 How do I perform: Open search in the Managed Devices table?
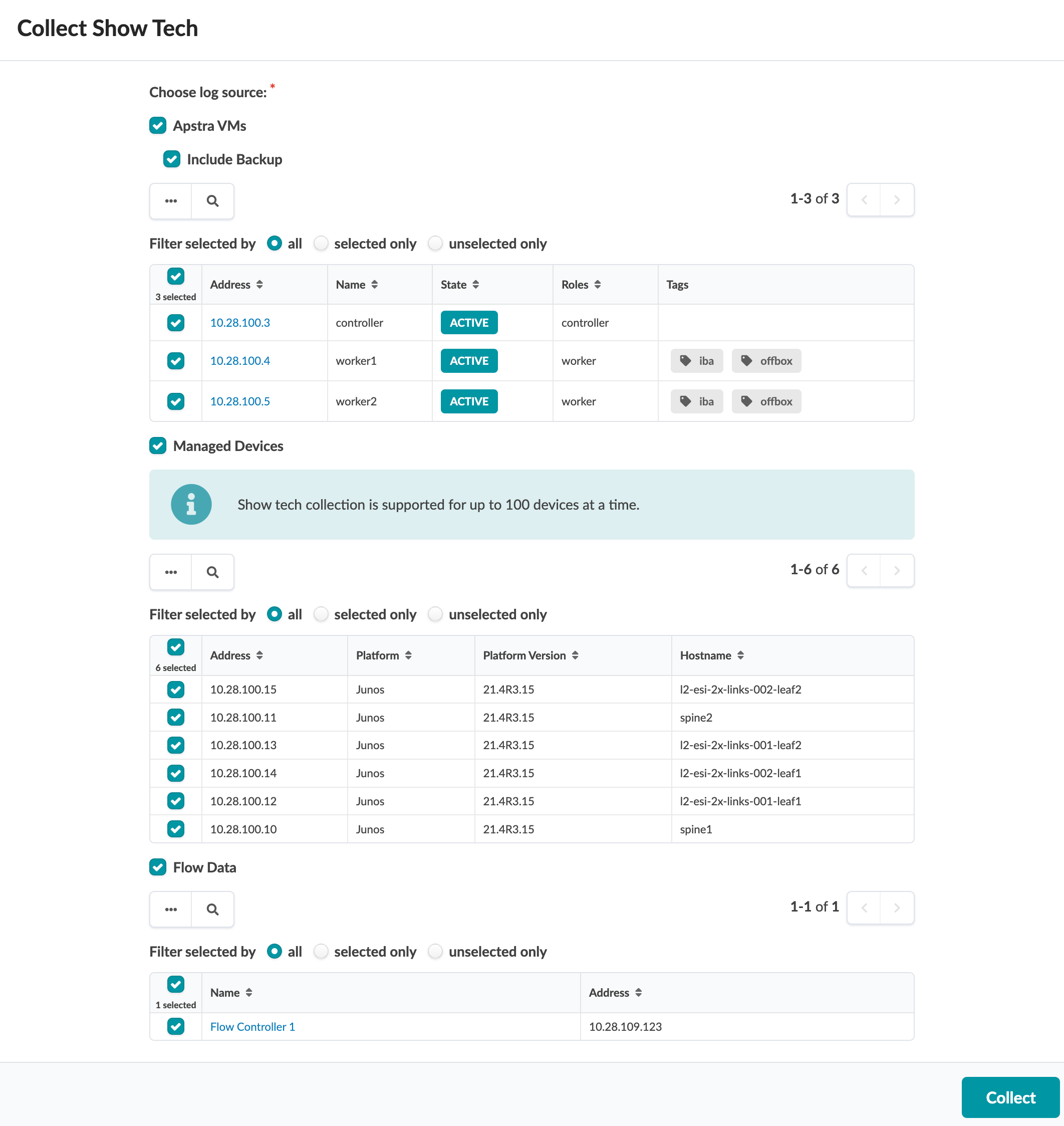pyautogui.click(x=212, y=572)
